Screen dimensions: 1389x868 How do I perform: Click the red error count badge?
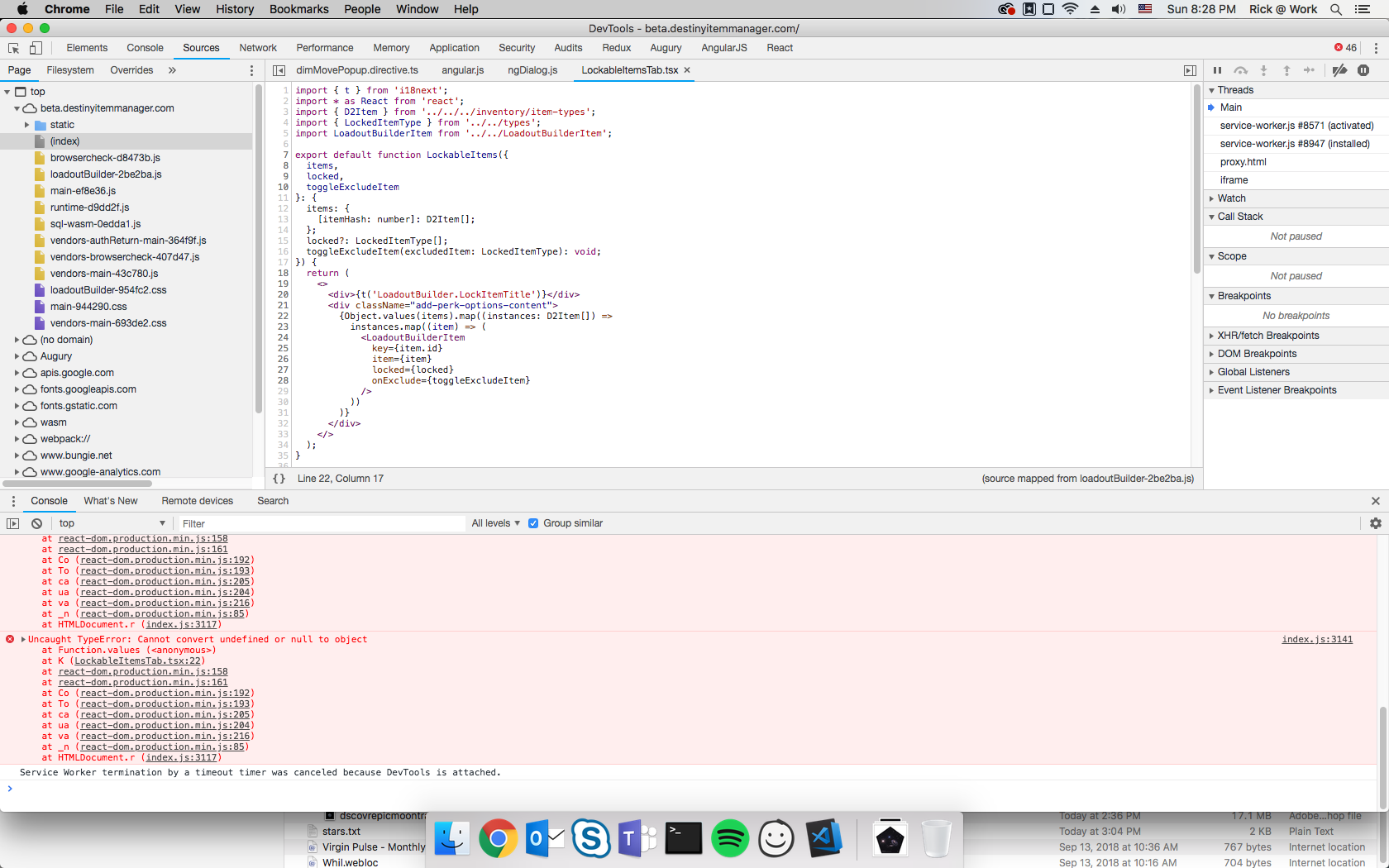1345,48
